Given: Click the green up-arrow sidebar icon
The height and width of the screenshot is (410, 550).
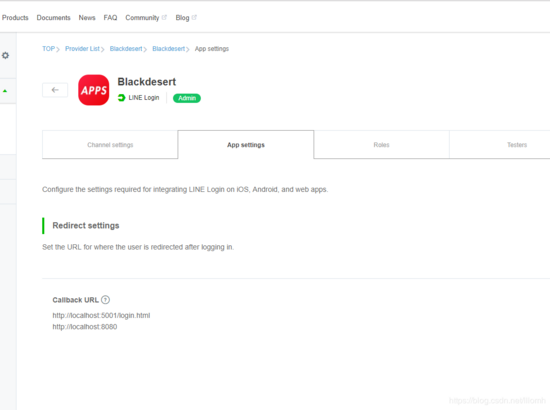Looking at the screenshot, I should (x=5, y=91).
